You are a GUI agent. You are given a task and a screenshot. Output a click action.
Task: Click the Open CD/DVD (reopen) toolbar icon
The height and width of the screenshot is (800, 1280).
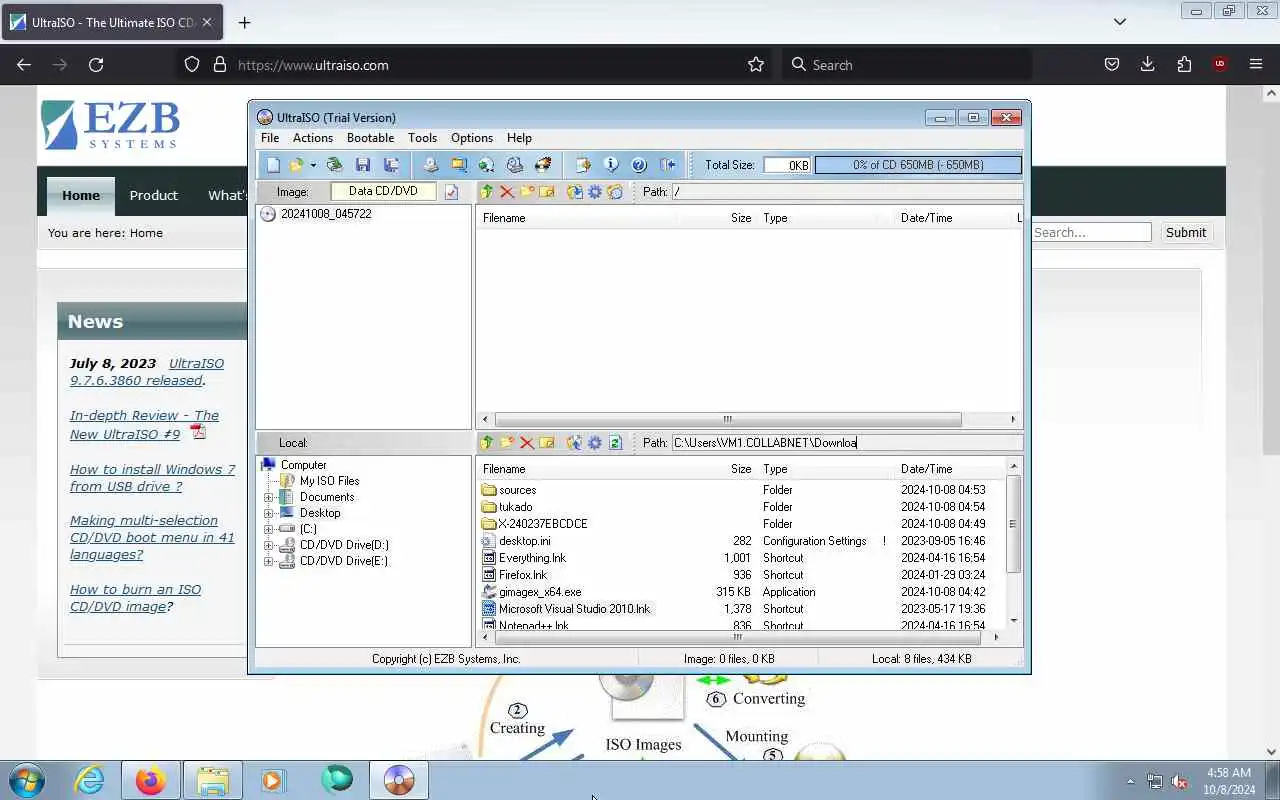coord(334,165)
